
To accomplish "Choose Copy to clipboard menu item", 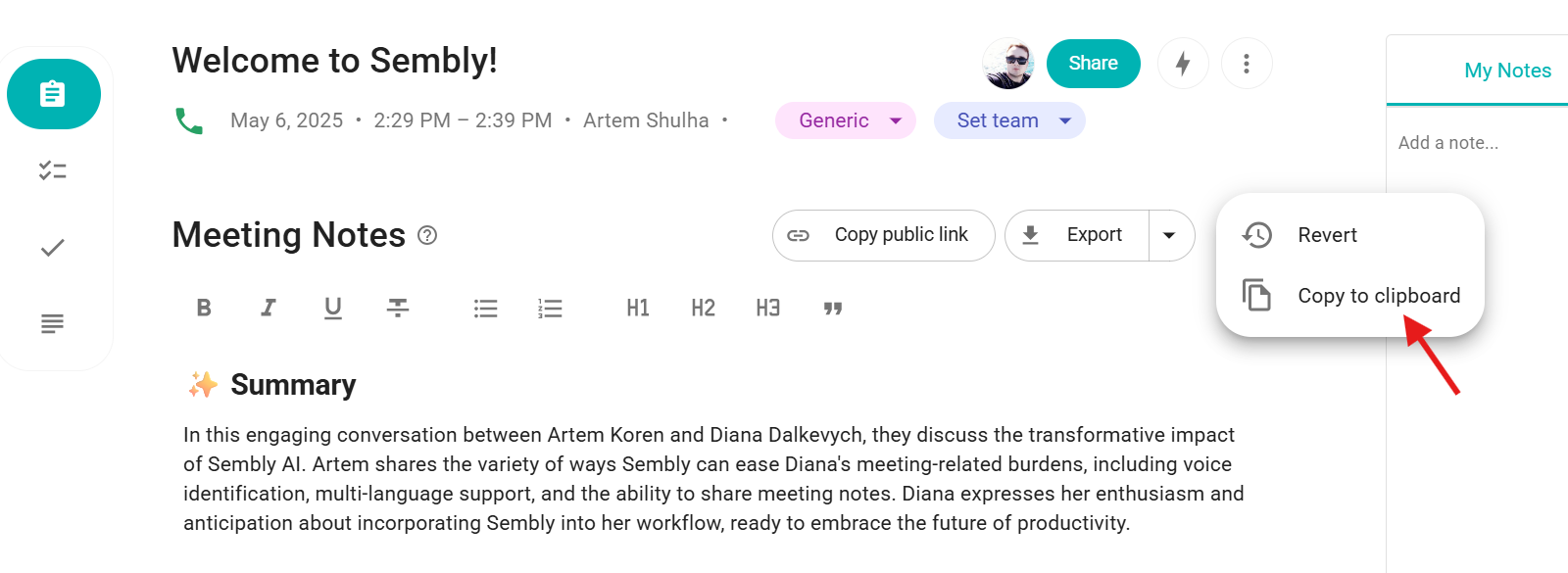I will [x=1378, y=296].
